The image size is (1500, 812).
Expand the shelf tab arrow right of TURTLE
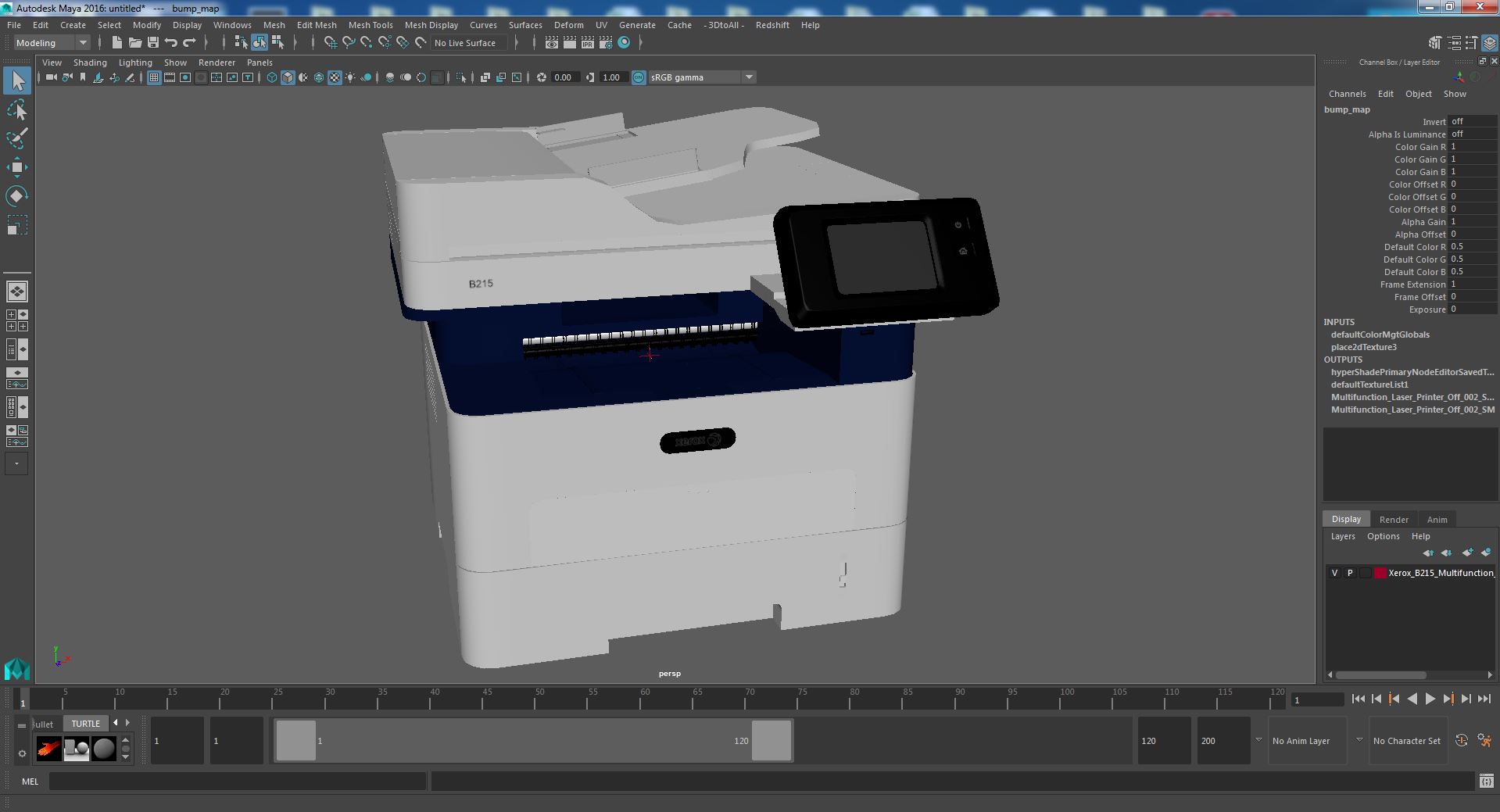[x=127, y=723]
